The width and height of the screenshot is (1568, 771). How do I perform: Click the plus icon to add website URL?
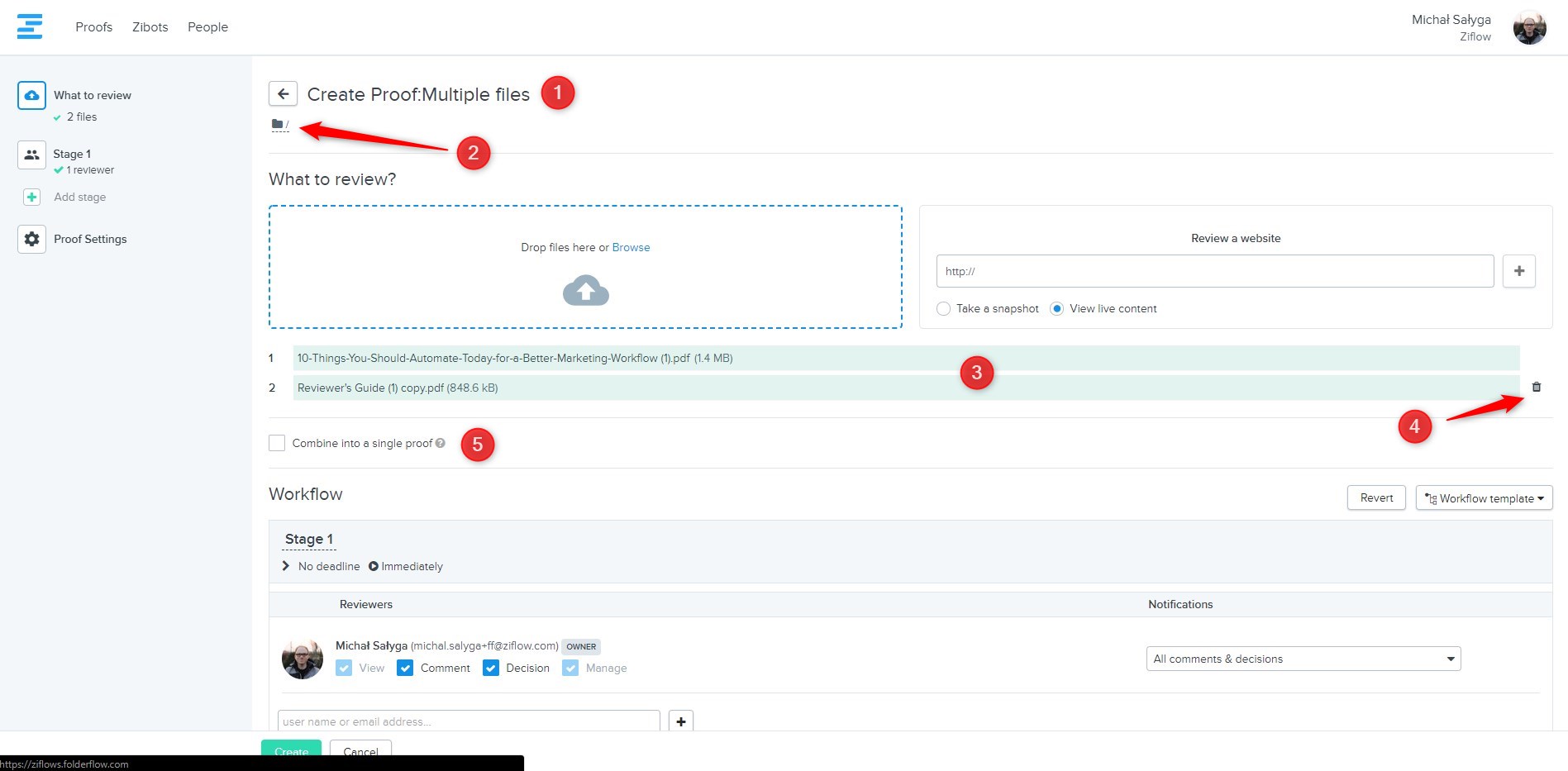coord(1518,271)
